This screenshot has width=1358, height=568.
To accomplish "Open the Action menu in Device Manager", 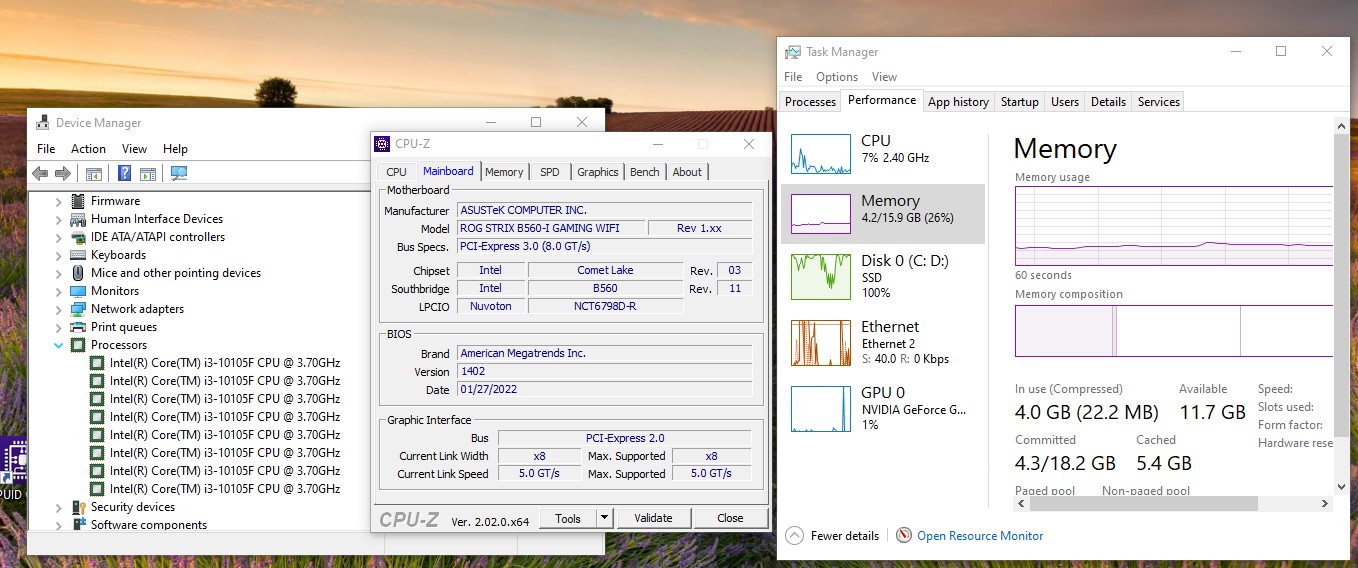I will point(88,149).
